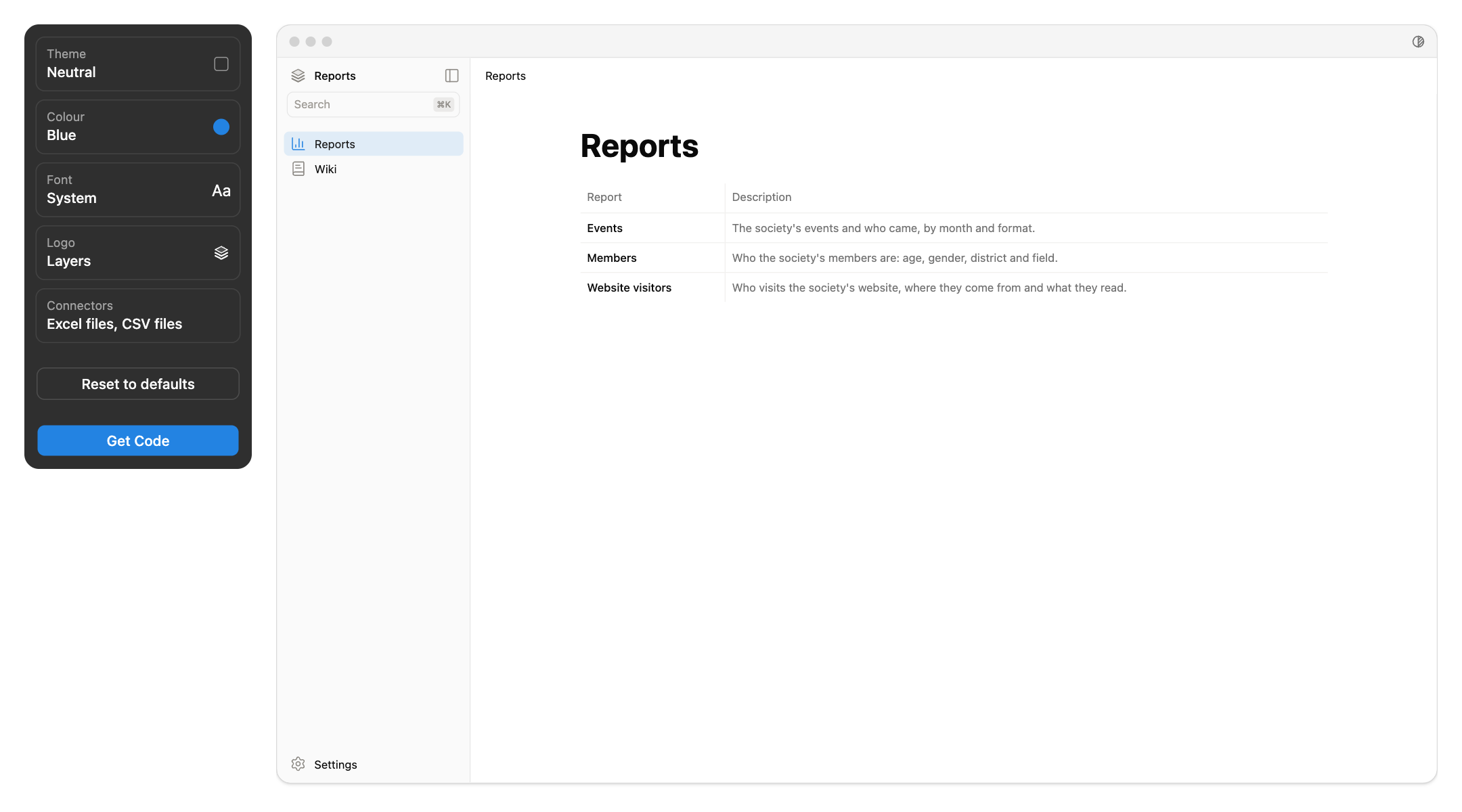1462x812 pixels.
Task: Toggle the sidebar collapse icon
Action: click(x=451, y=76)
